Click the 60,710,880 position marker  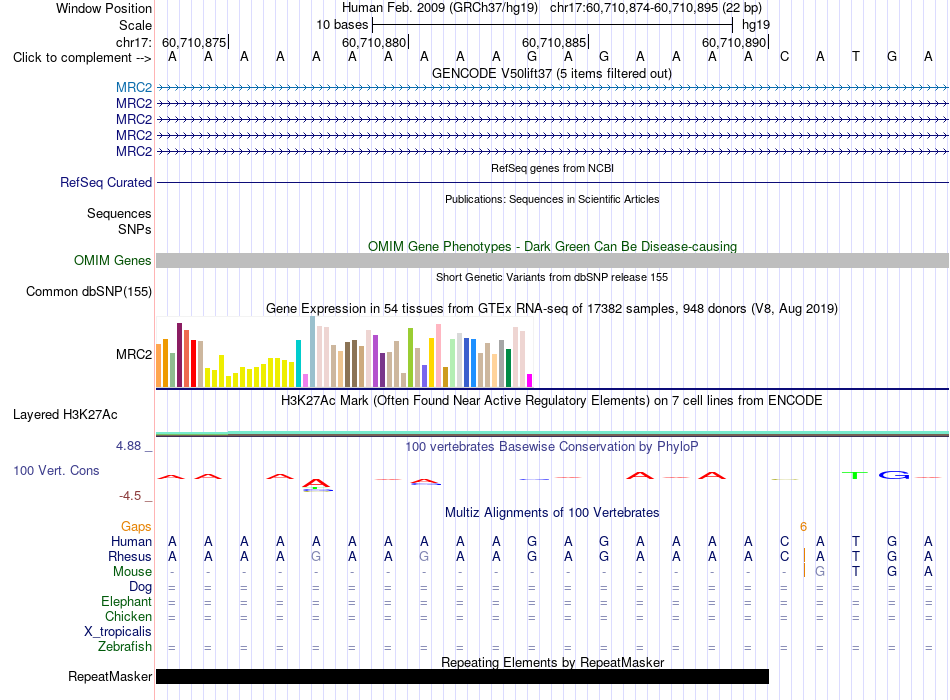point(374,42)
